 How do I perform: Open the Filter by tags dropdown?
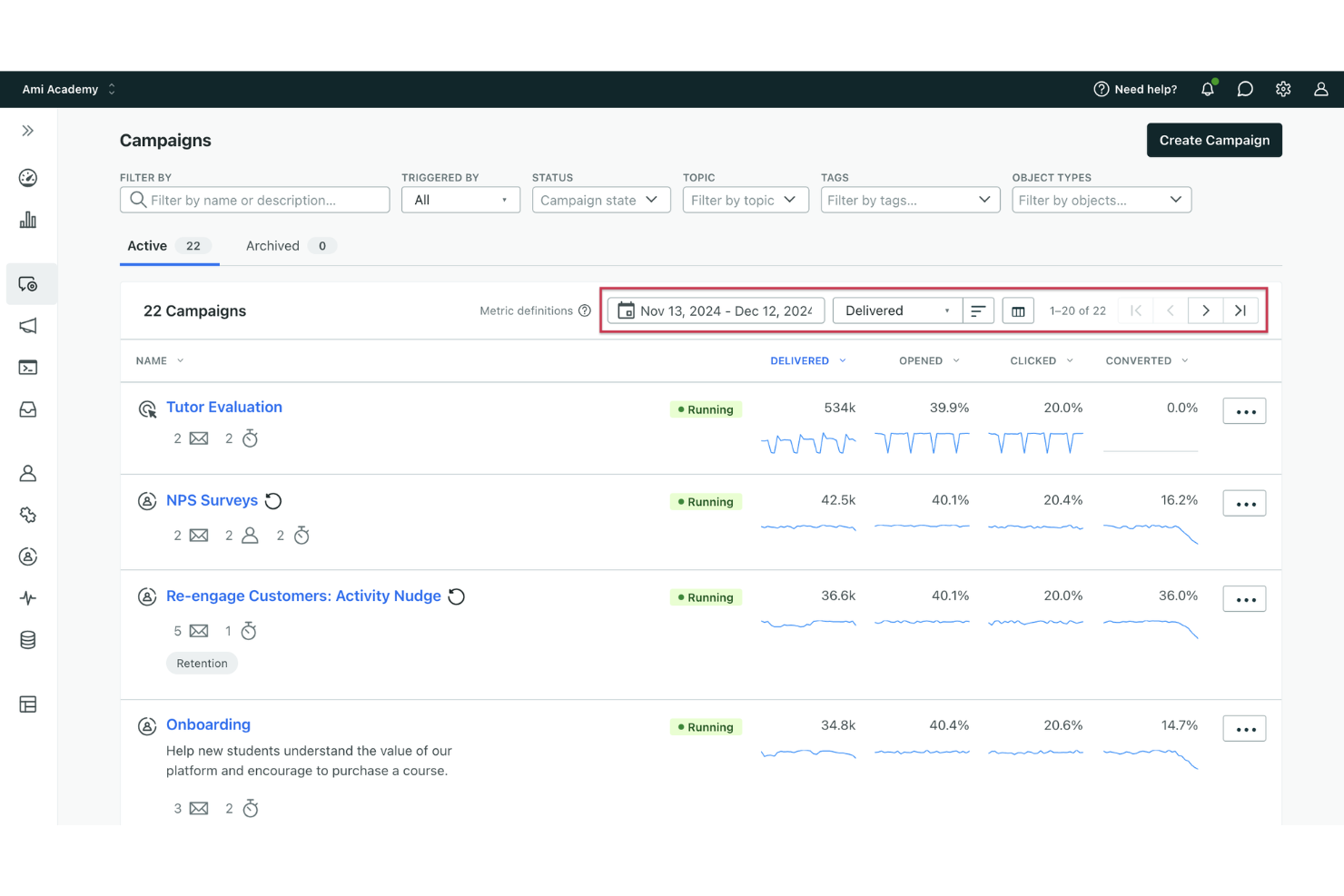[910, 200]
